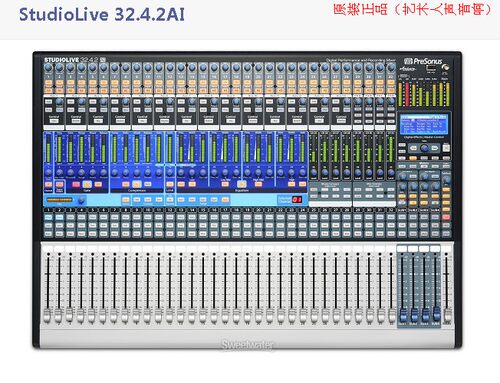
Task: Click the StudioLive 32.4.2AI product title
Action: tap(102, 15)
